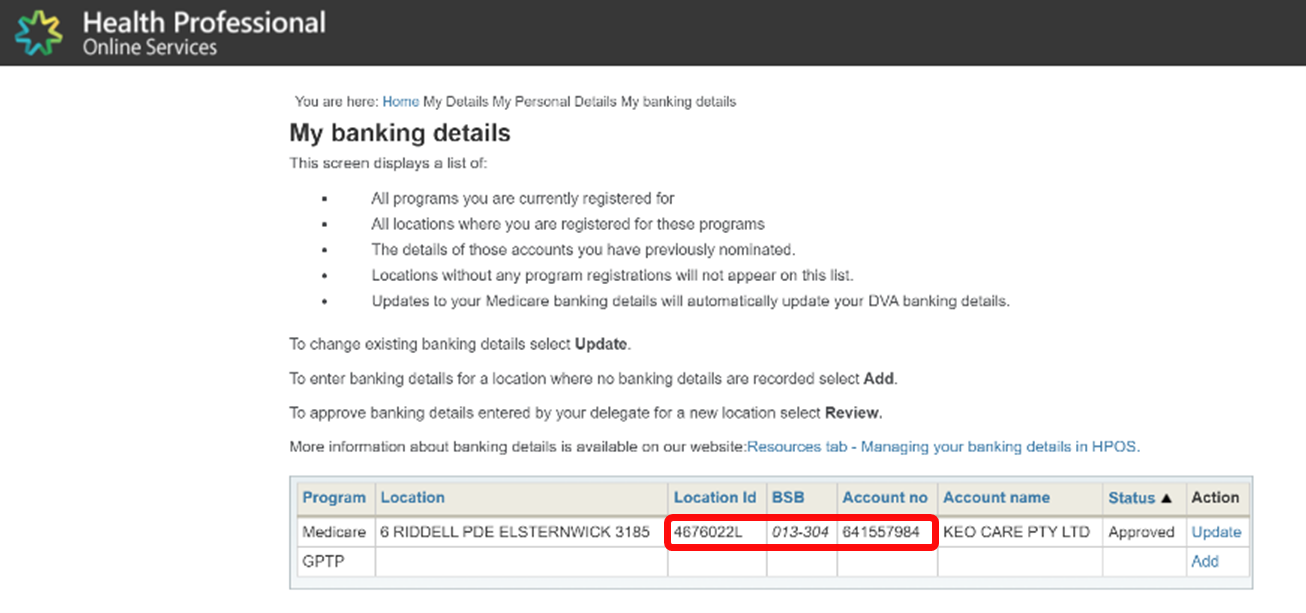Select My Details in the breadcrumb trail
Image resolution: width=1306 pixels, height=613 pixels.
pyautogui.click(x=454, y=102)
